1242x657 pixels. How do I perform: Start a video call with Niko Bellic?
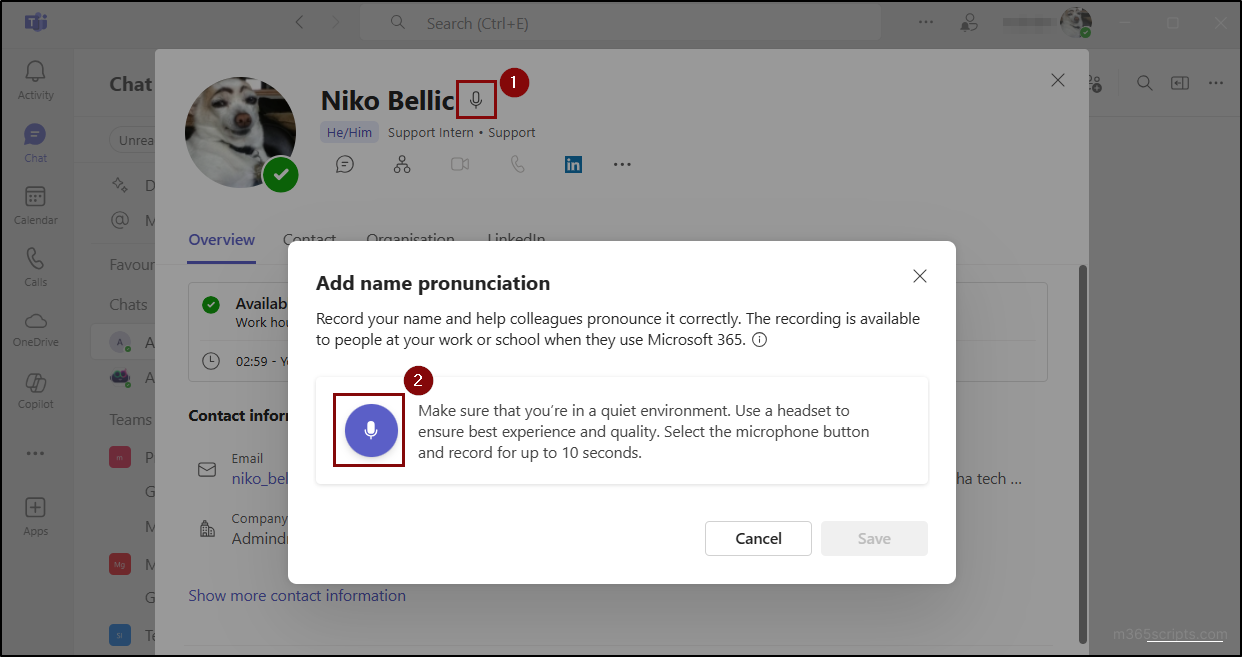point(460,164)
